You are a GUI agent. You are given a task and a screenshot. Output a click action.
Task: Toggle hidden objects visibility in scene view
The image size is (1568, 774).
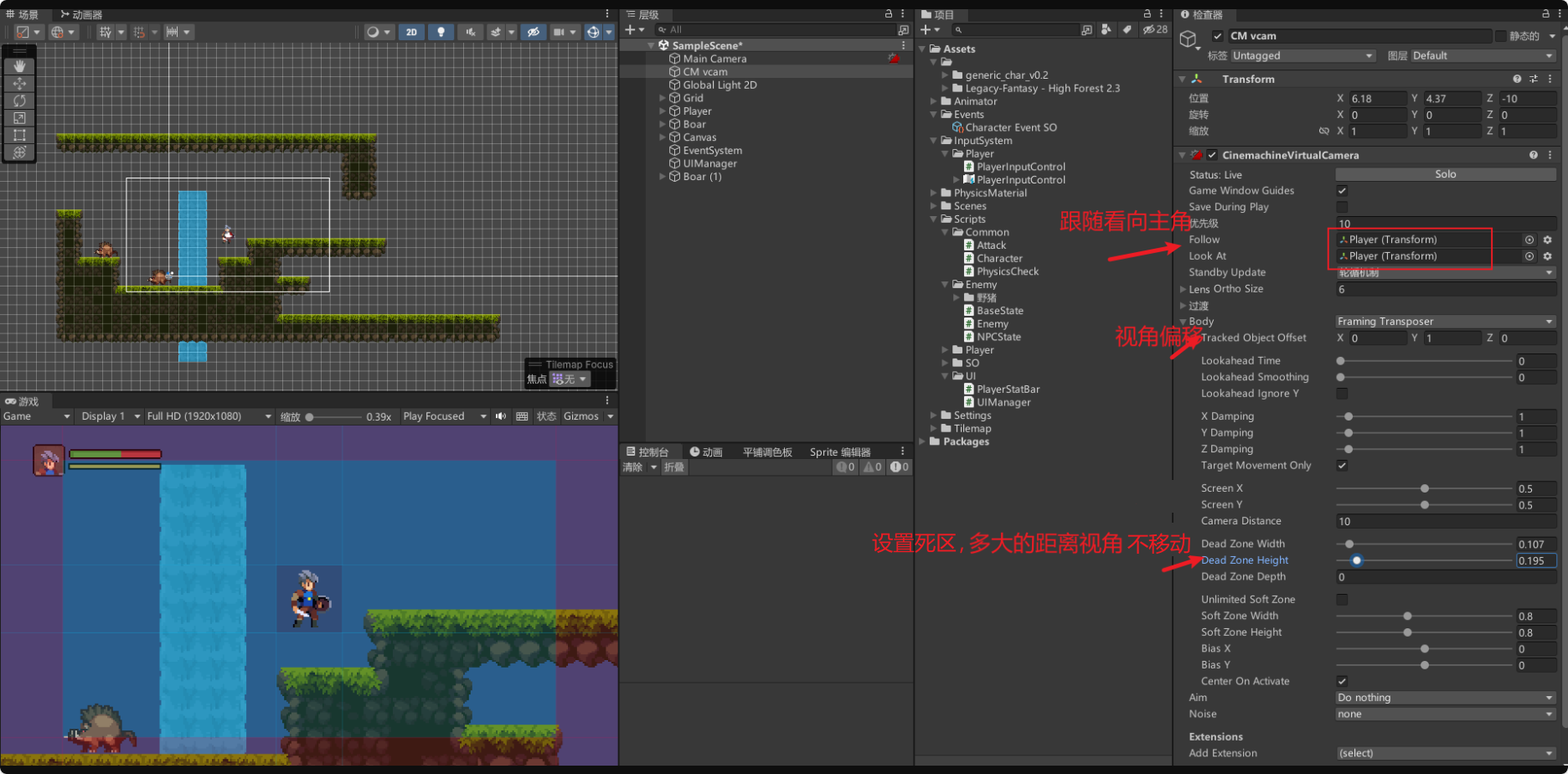(533, 32)
